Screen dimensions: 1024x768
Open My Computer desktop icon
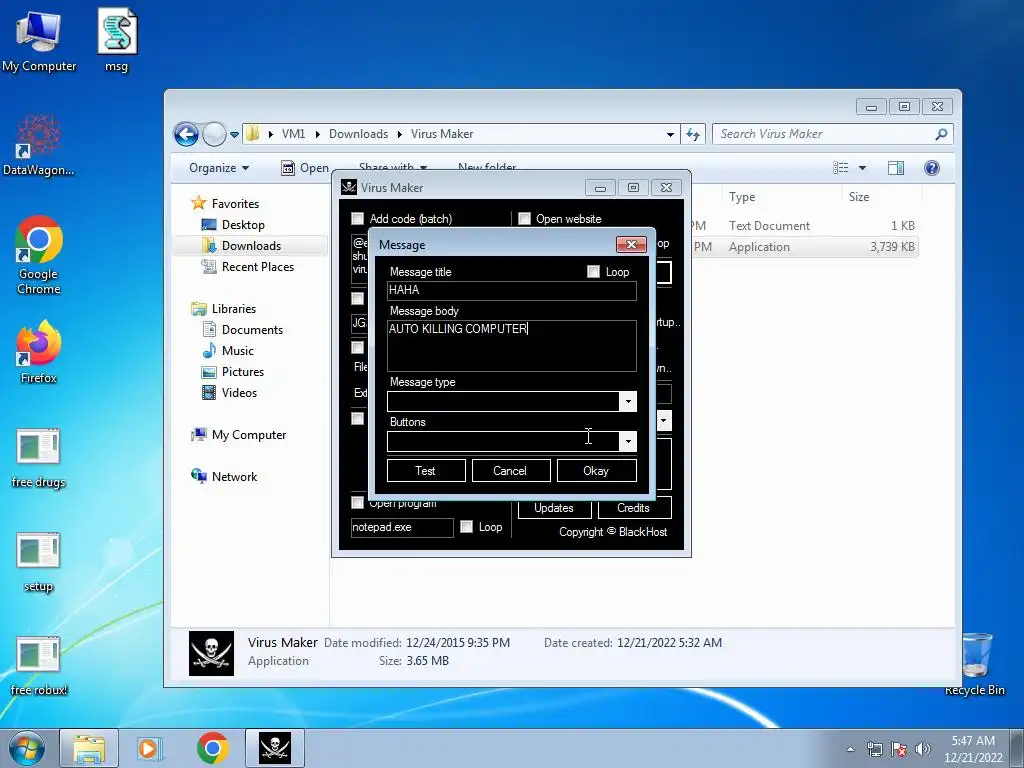39,40
